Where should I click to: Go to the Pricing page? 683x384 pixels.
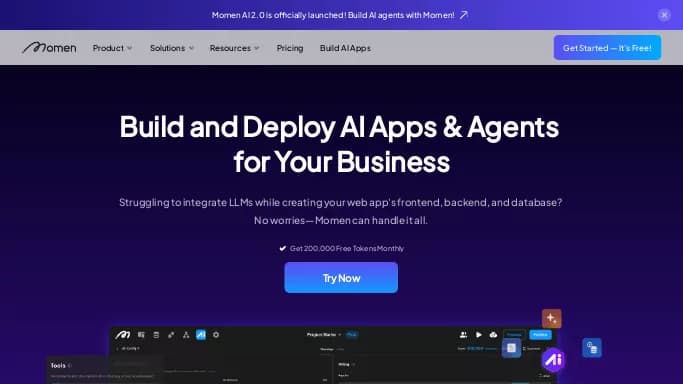(290, 48)
